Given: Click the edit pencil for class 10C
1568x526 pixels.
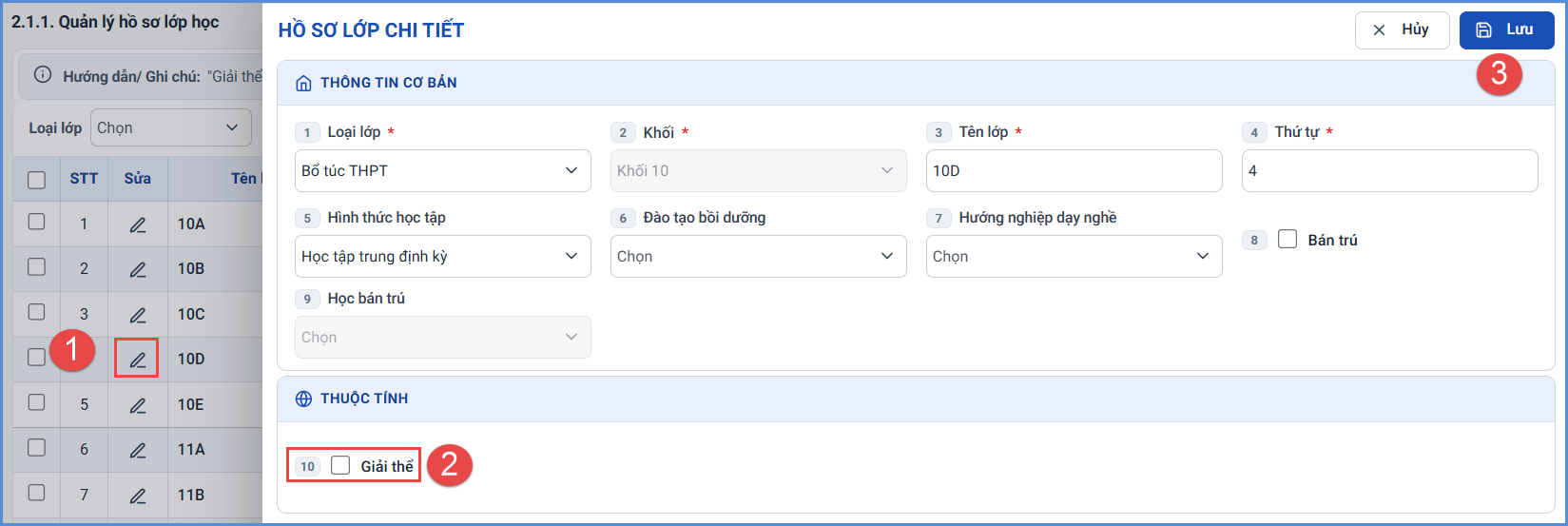Looking at the screenshot, I should click(138, 315).
